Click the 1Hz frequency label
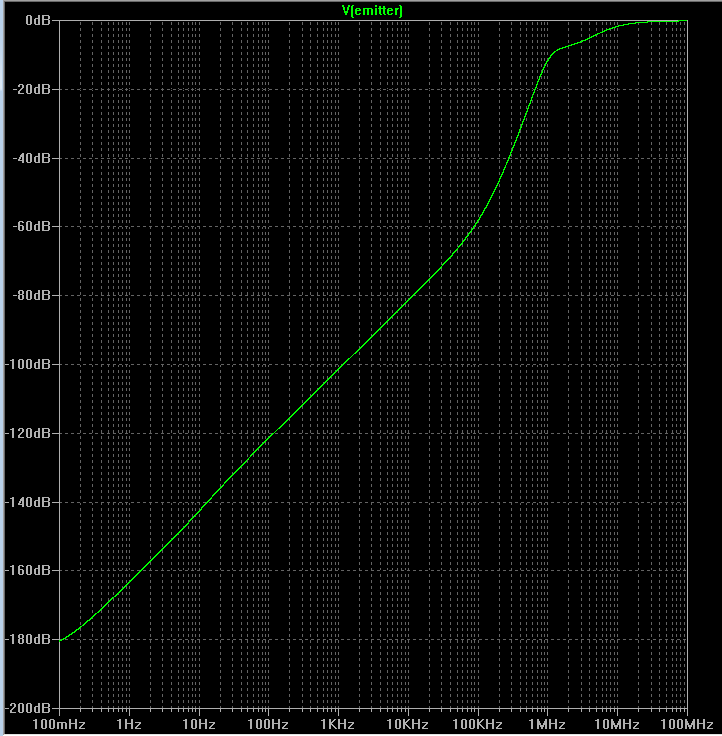Image resolution: width=722 pixels, height=736 pixels. (x=129, y=724)
